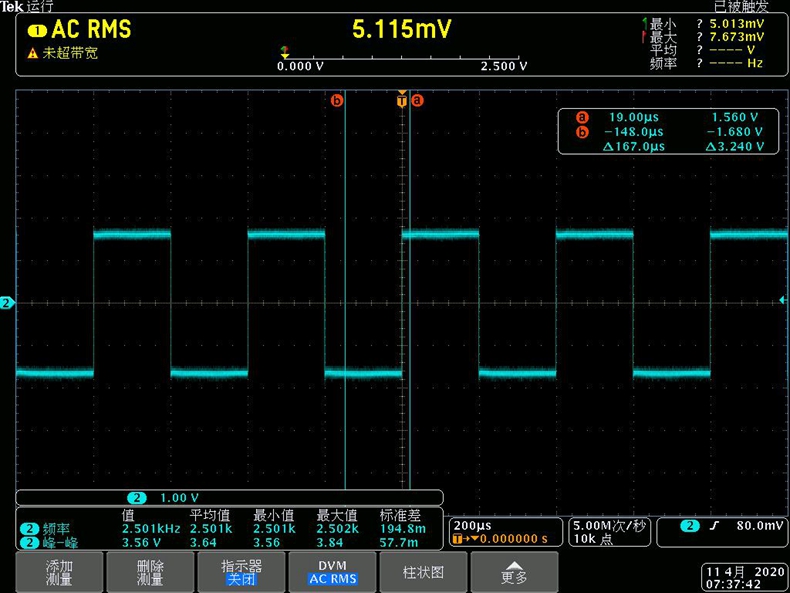Click the channel 2 badge next to 频率 measurement
The width and height of the screenshot is (790, 593).
29,528
